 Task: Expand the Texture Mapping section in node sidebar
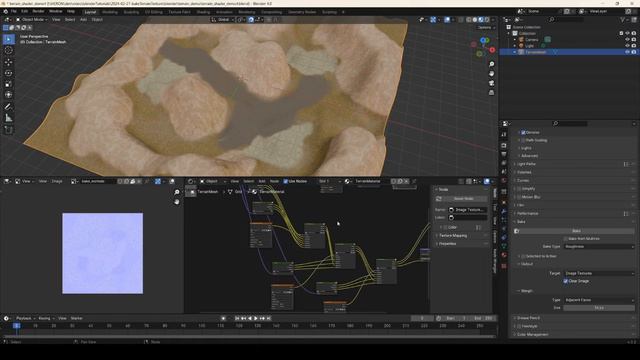click(453, 236)
